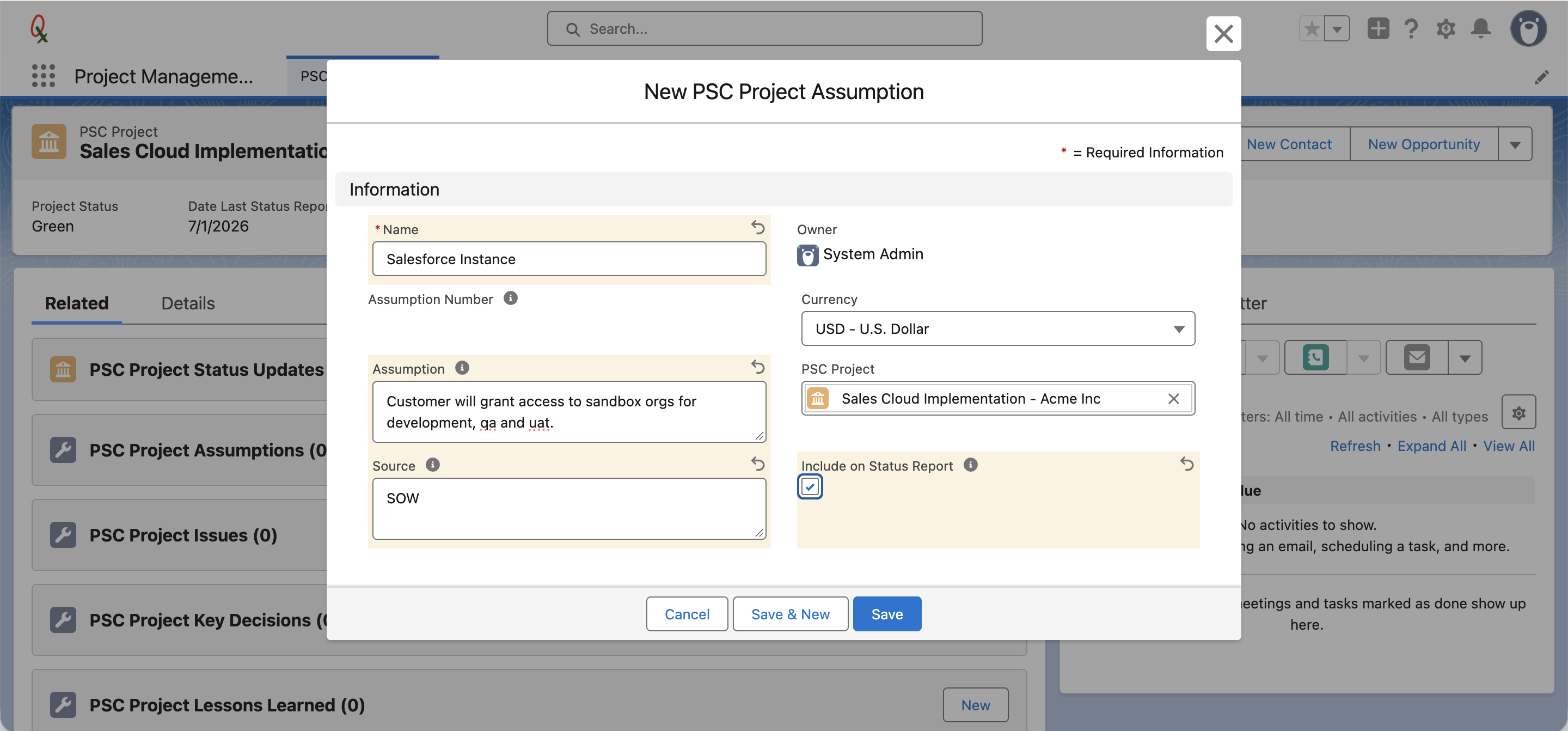Viewport: 1568px width, 731px height.
Task: Click the email envelope activity icon
Action: 1417,357
